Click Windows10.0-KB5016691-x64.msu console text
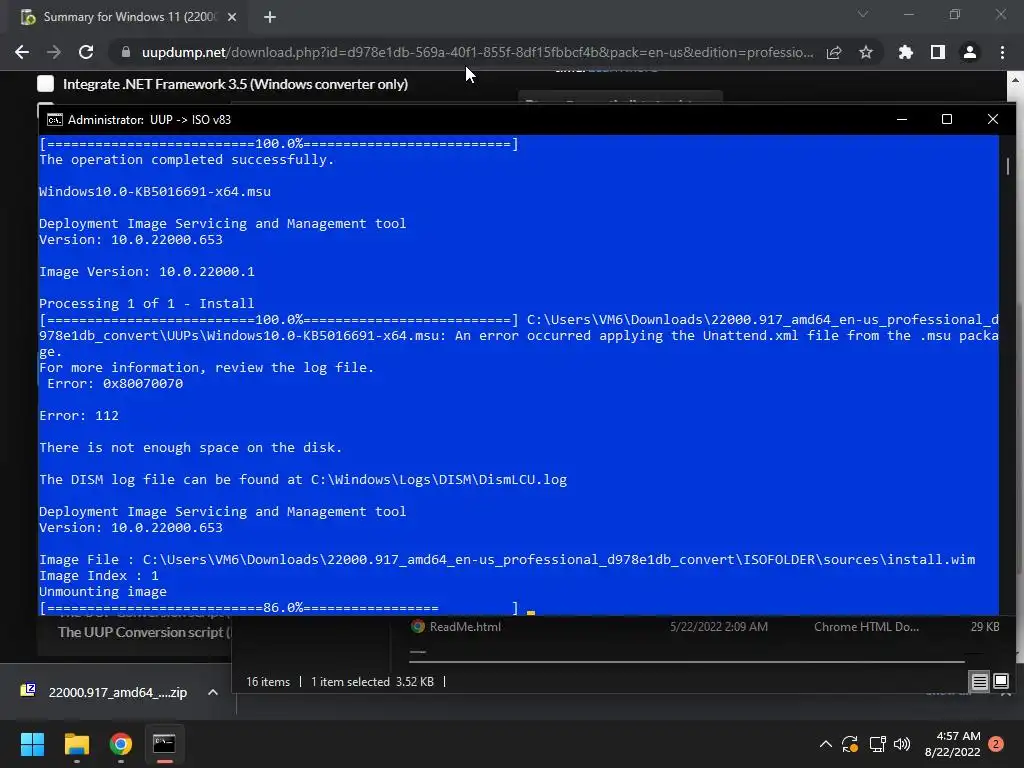The image size is (1024, 768). (x=155, y=191)
